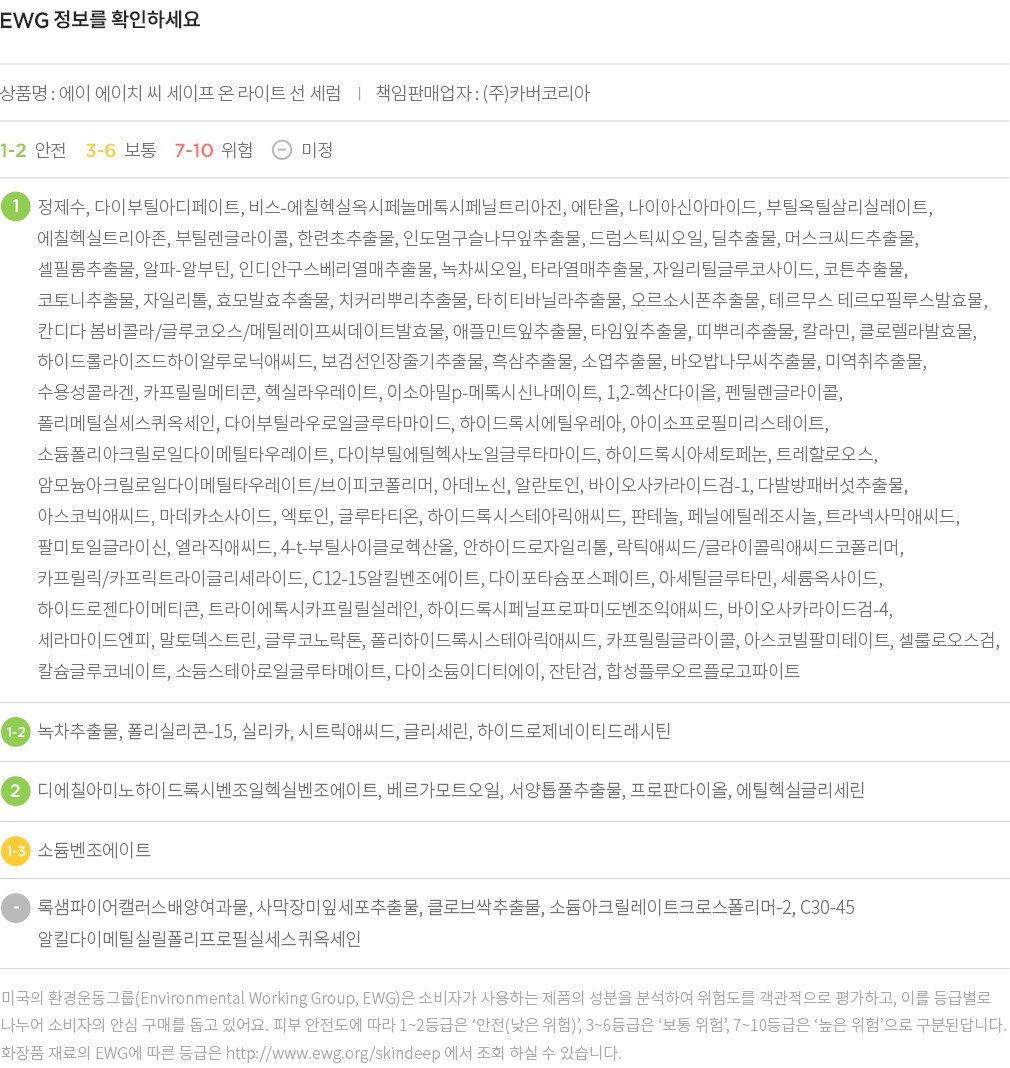The image size is (1010, 1068).
Task: Click the seller name (주)카버코리아
Action: 536,94
